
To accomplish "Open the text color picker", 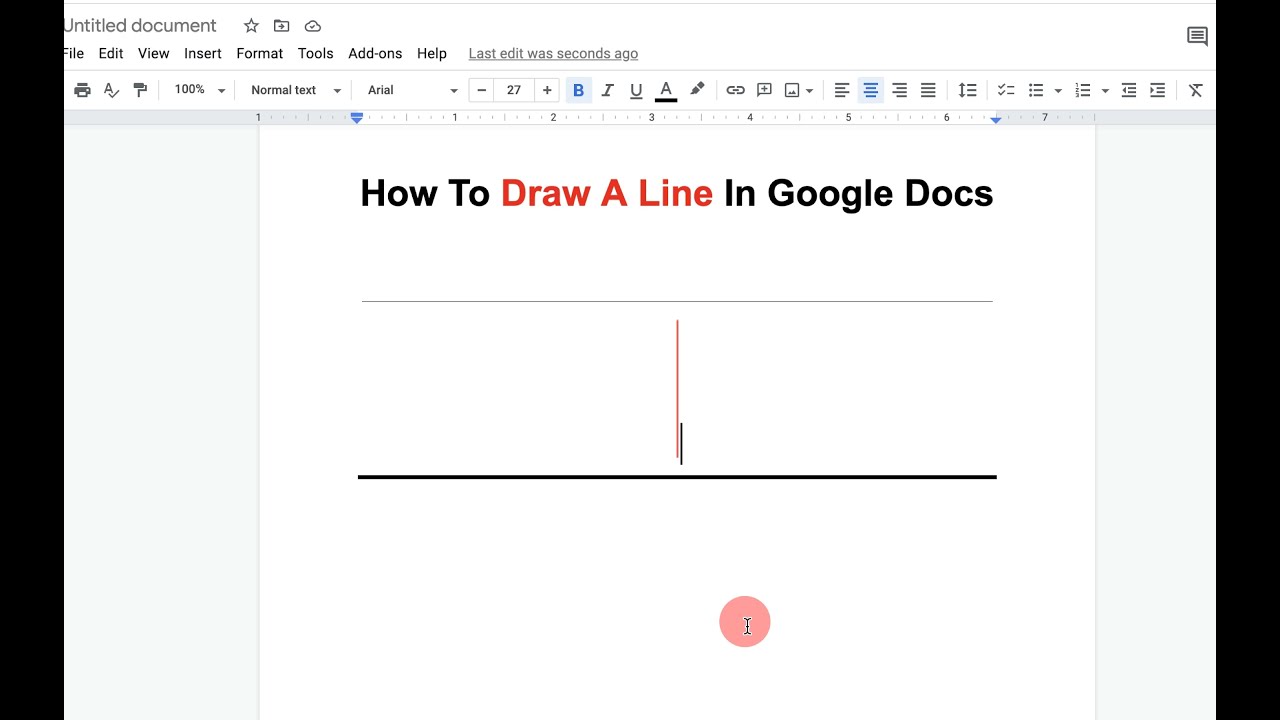I will [x=666, y=90].
